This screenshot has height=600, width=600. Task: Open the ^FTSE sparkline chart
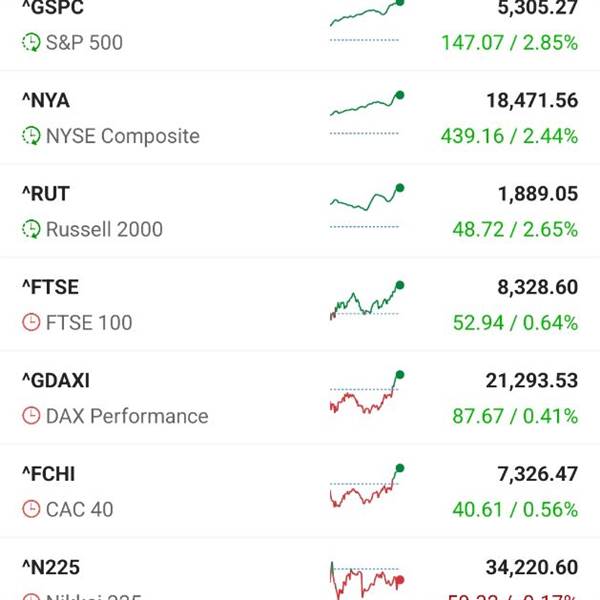tap(367, 300)
